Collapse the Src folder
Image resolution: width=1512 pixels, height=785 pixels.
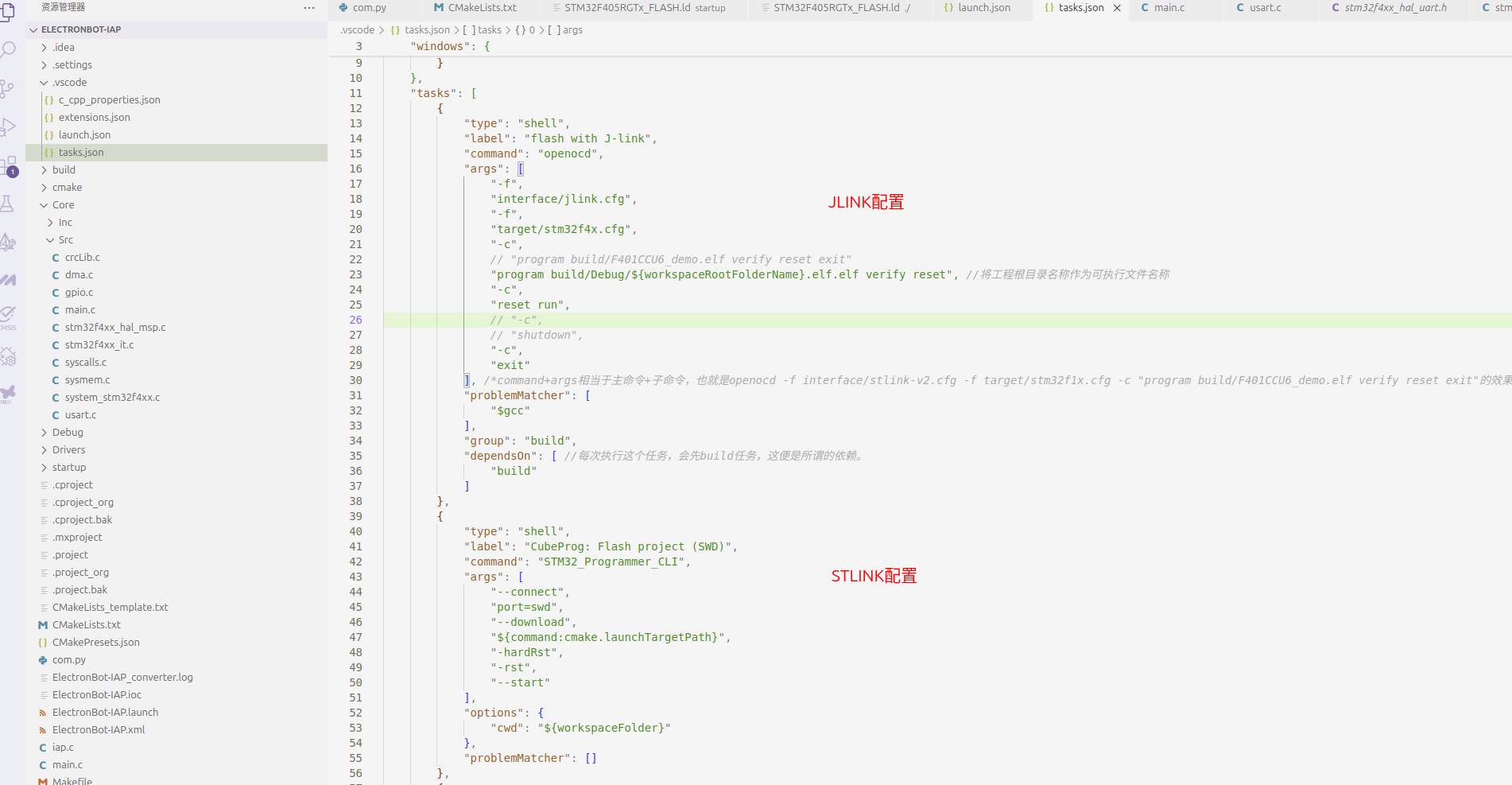[x=65, y=240]
